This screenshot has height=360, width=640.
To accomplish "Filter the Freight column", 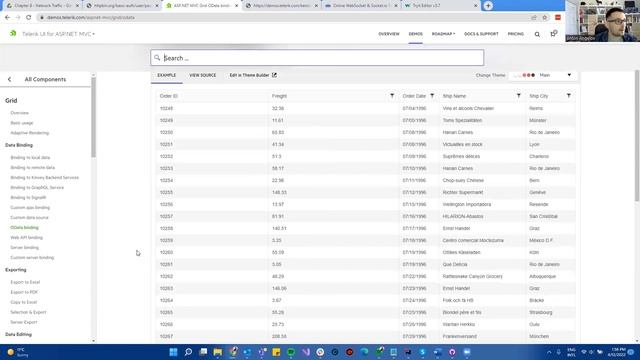I will coord(392,96).
